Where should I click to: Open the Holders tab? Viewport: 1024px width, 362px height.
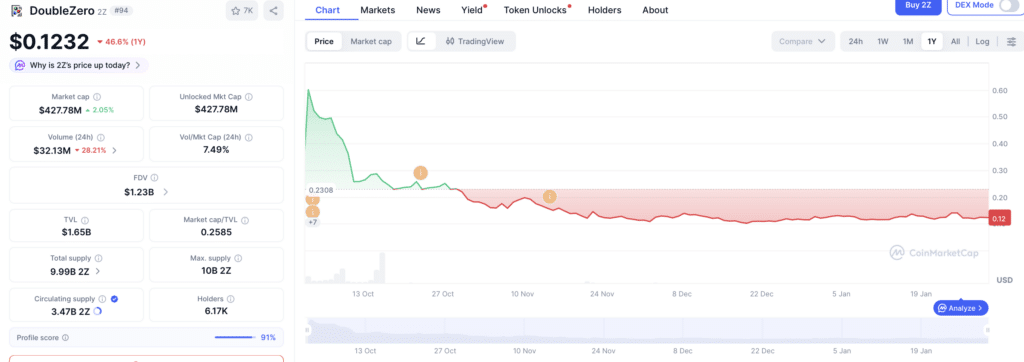[605, 10]
